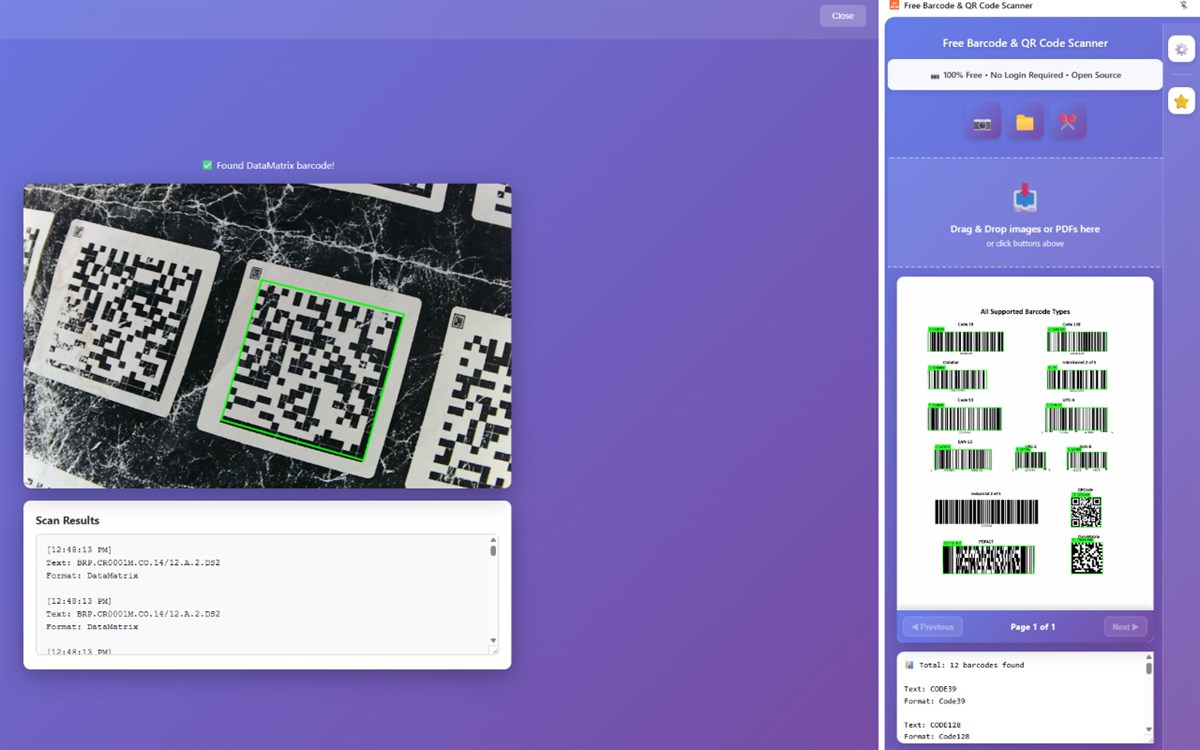The image size is (1200, 750).
Task: Click the camera scan icon
Action: [982, 123]
